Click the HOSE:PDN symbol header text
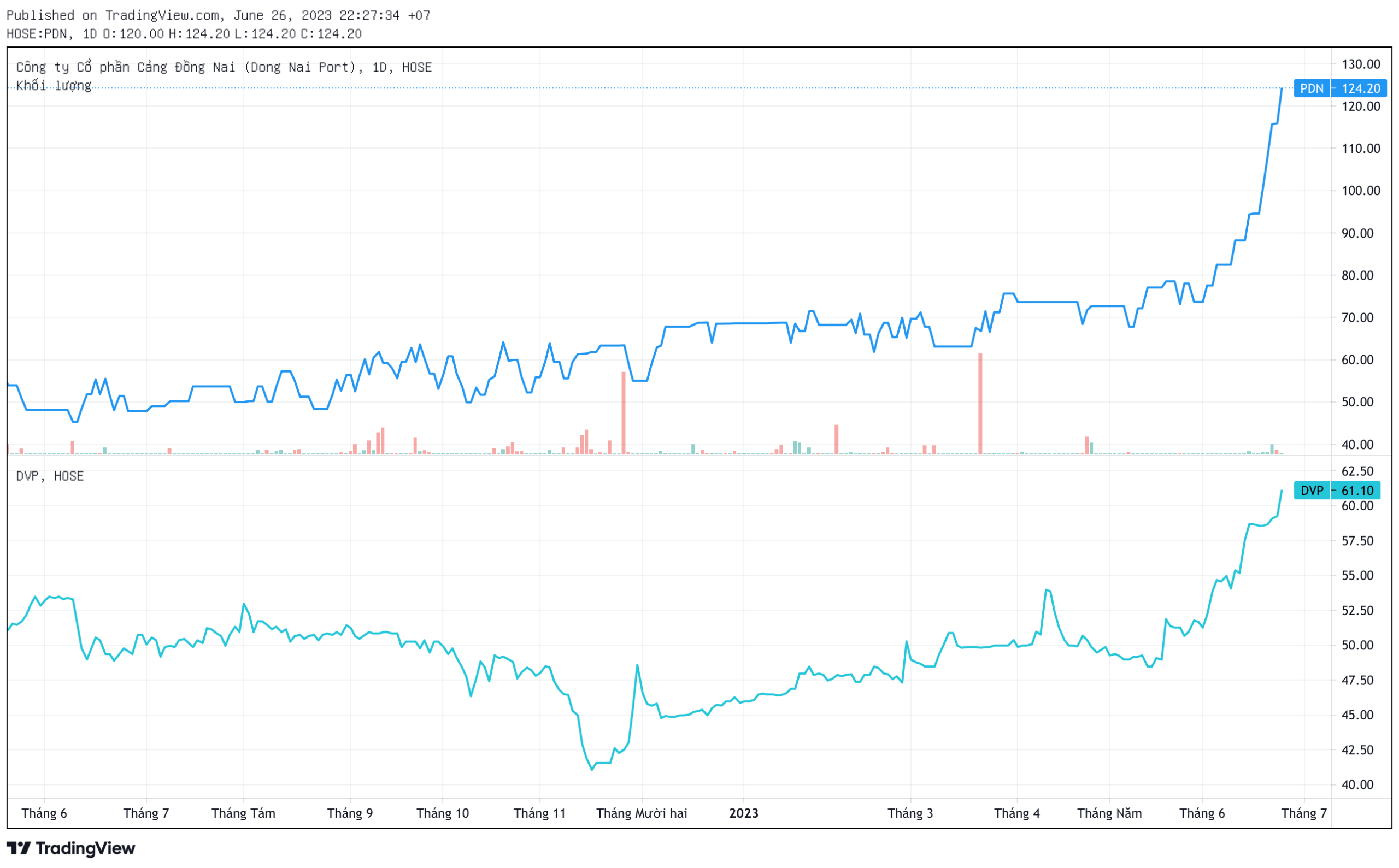This screenshot has height=868, width=1399. [37, 34]
